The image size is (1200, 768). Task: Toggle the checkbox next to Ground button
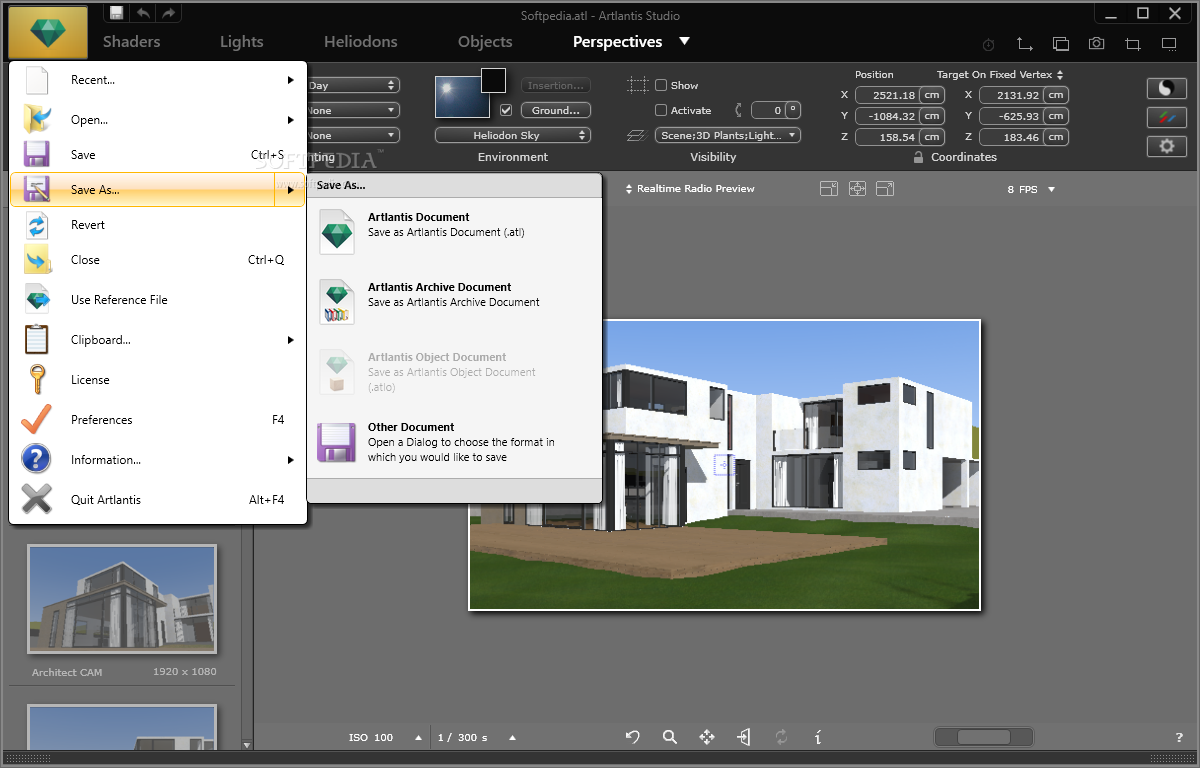[506, 110]
